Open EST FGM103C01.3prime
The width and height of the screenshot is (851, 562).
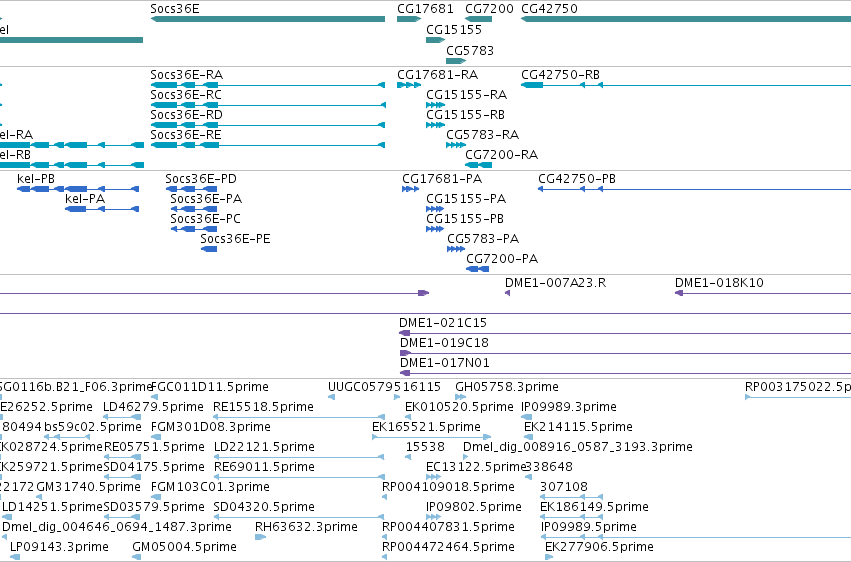point(155,497)
